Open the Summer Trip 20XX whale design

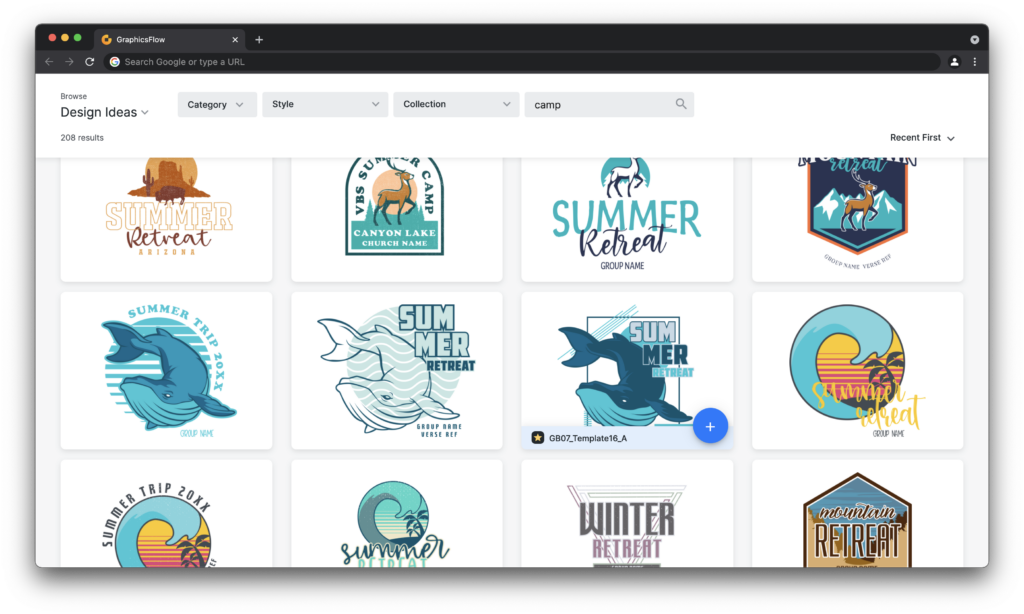tap(167, 370)
